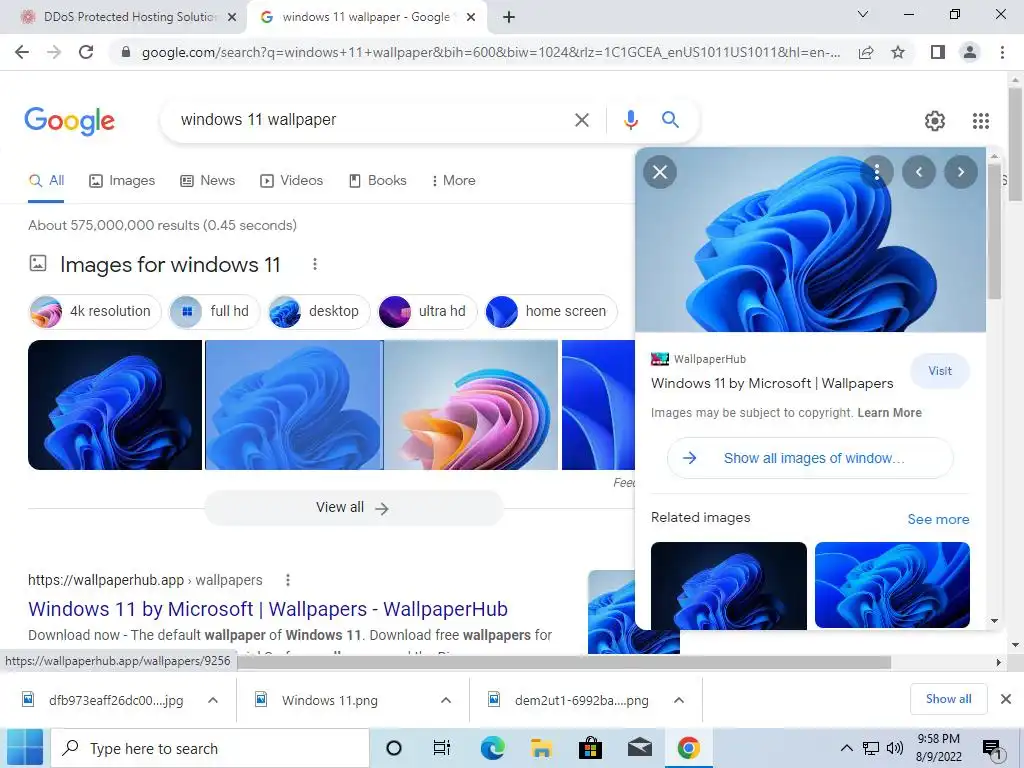Click the Google search input field
This screenshot has height=768, width=1024.
point(372,120)
